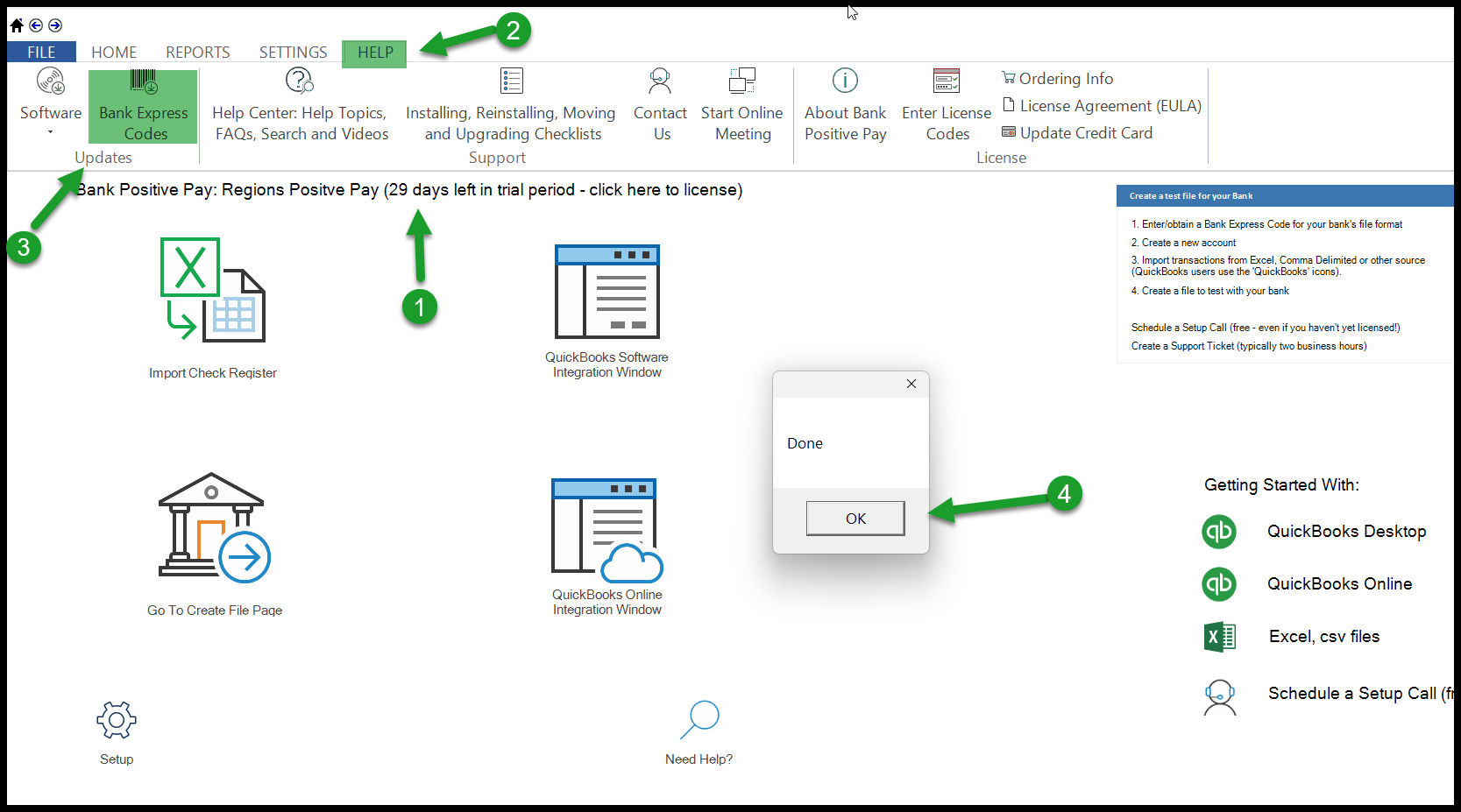The image size is (1461, 812).
Task: Click 'Create a new account' step
Action: tap(1183, 243)
